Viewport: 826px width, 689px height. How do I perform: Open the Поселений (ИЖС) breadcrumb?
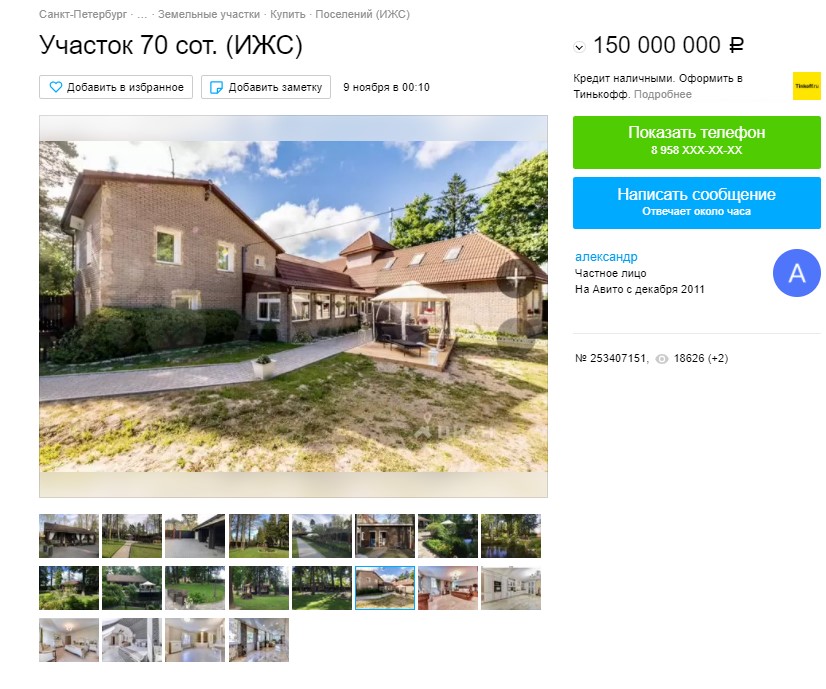coord(362,14)
